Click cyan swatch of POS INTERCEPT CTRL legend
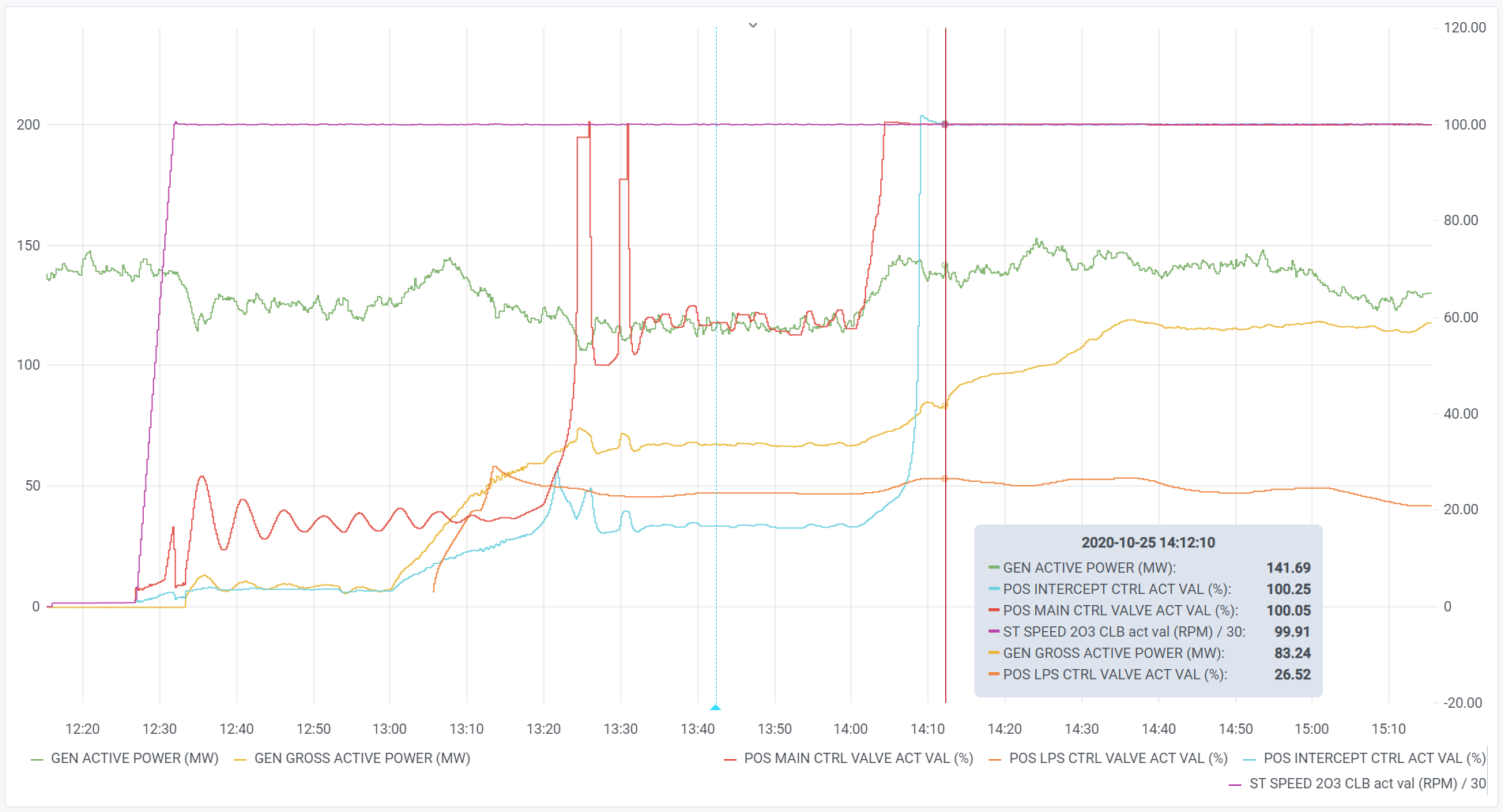 click(x=1249, y=759)
